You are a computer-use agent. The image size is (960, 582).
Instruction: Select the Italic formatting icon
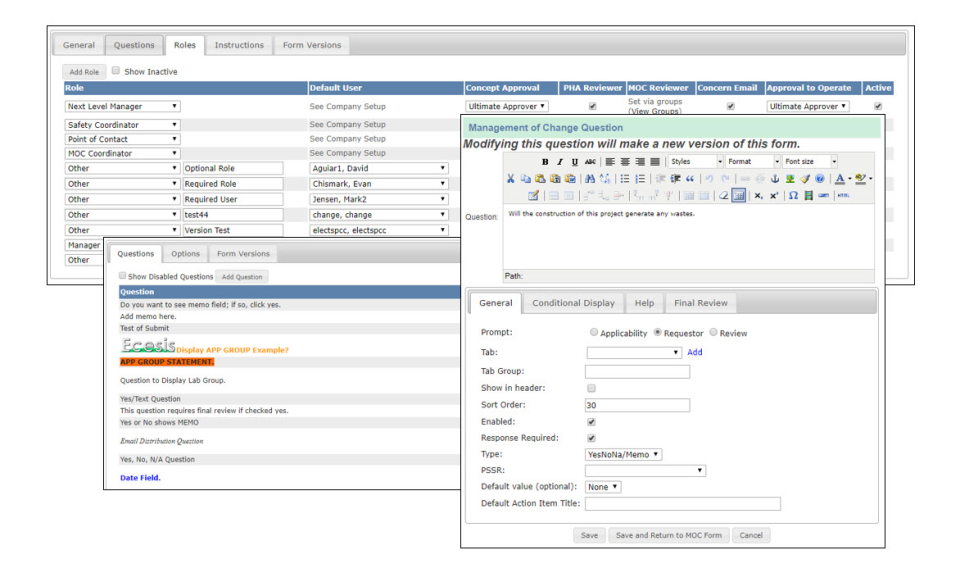click(x=558, y=162)
